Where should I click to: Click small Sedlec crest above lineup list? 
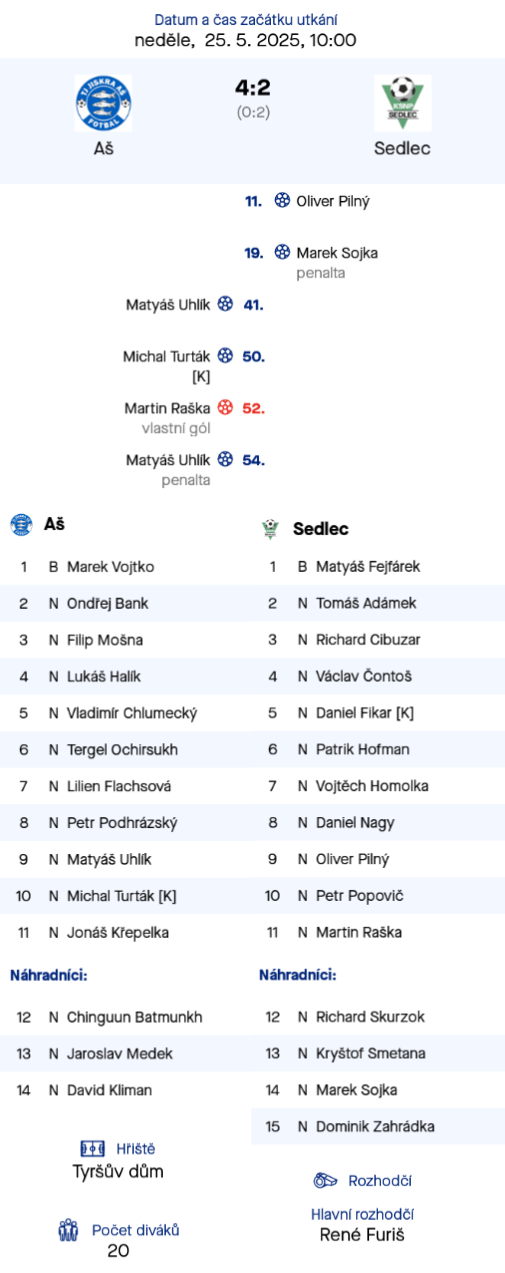coord(269,529)
